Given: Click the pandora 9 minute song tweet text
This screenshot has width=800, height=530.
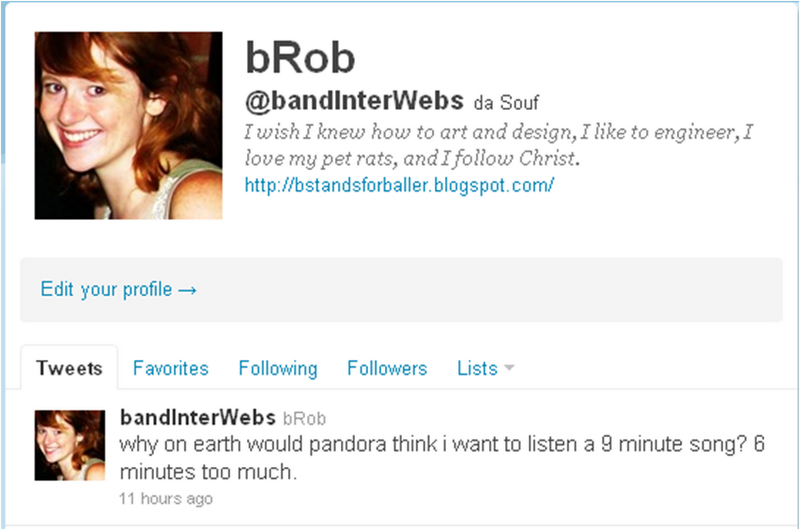Looking at the screenshot, I should point(442,458).
